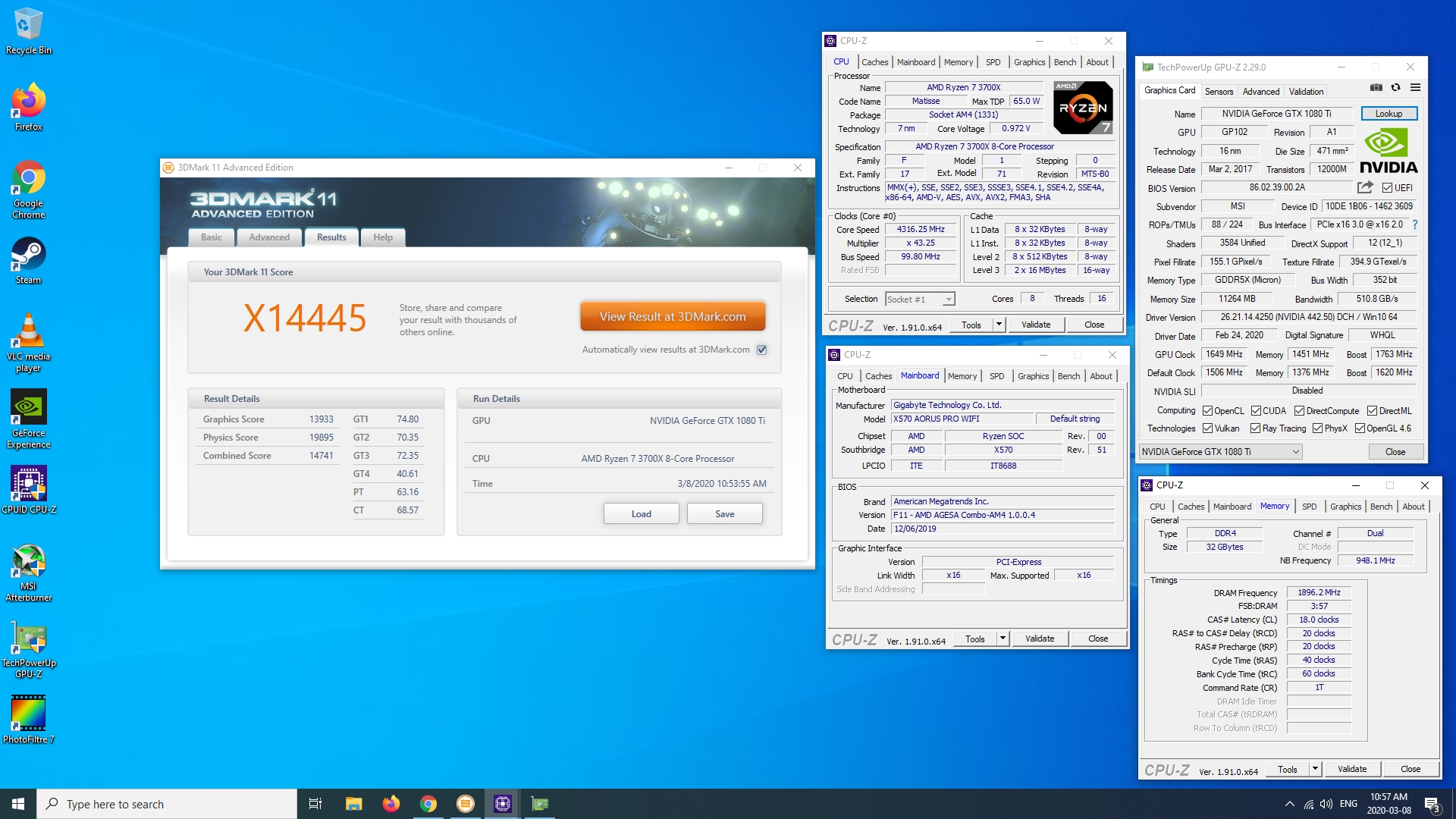The height and width of the screenshot is (819, 1456).
Task: Open the Help tab in 3DMark 11
Action: [x=383, y=237]
